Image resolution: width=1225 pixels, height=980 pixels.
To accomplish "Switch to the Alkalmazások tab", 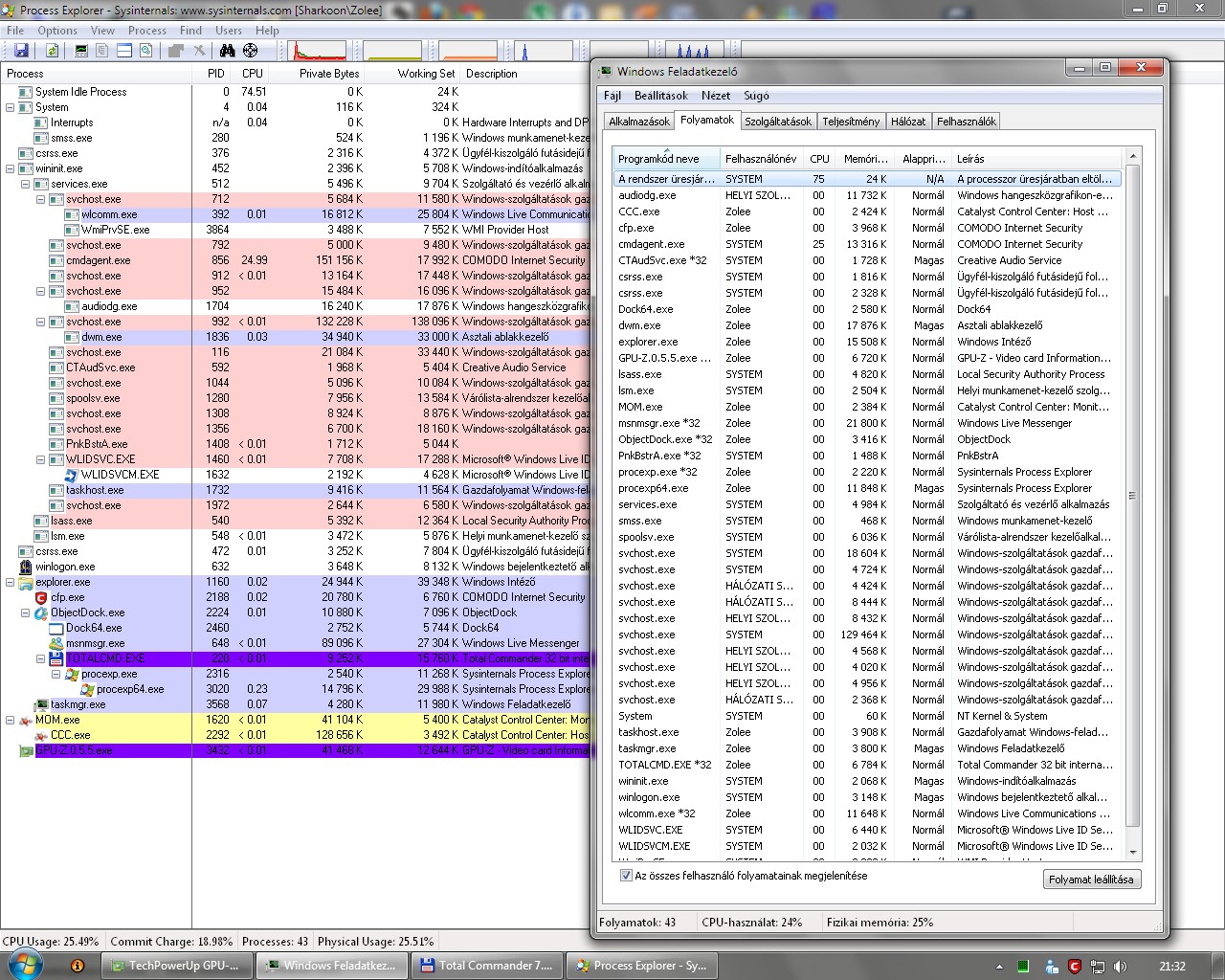I will click(x=639, y=122).
